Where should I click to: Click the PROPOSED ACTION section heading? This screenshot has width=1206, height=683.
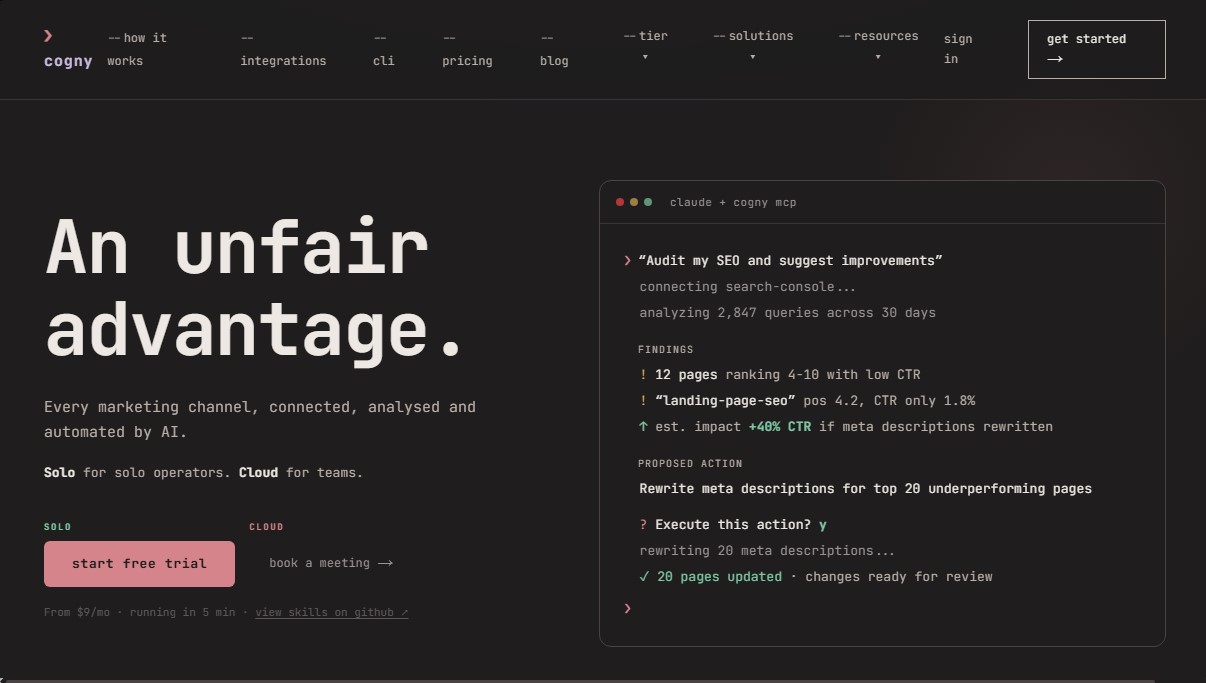click(690, 464)
